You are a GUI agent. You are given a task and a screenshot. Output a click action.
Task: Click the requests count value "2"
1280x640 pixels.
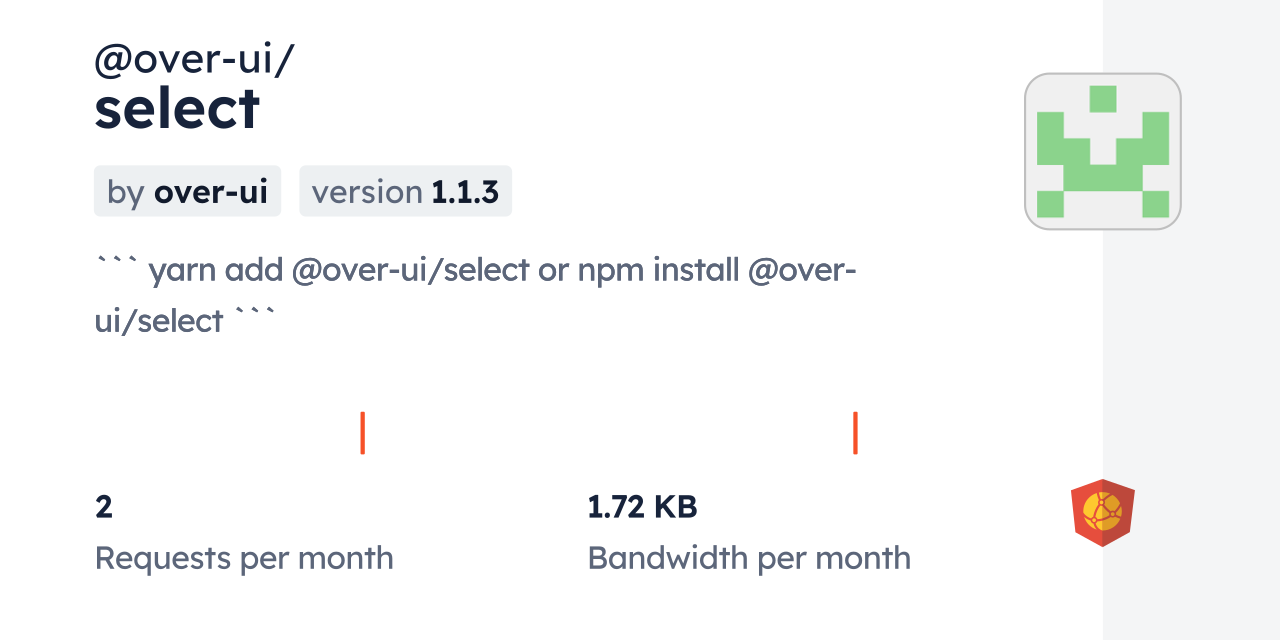point(104,507)
